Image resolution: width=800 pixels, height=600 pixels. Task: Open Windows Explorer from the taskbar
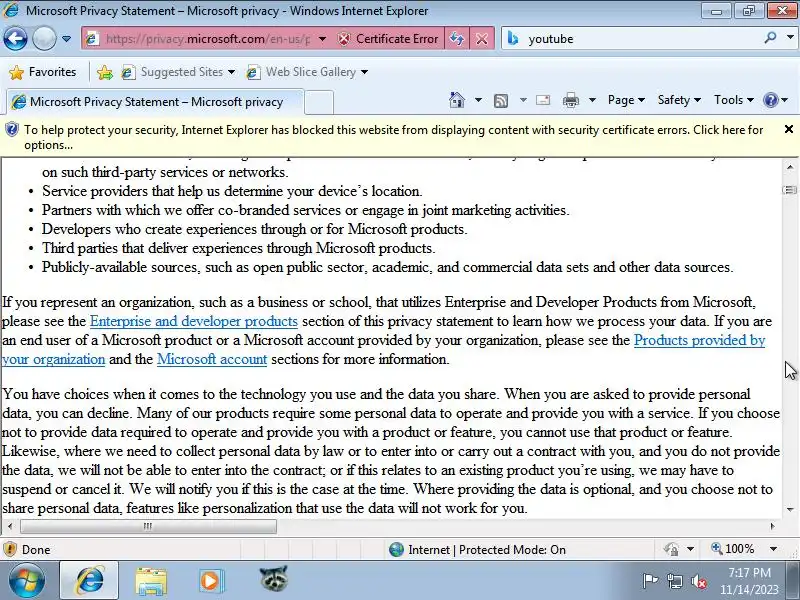point(151,581)
